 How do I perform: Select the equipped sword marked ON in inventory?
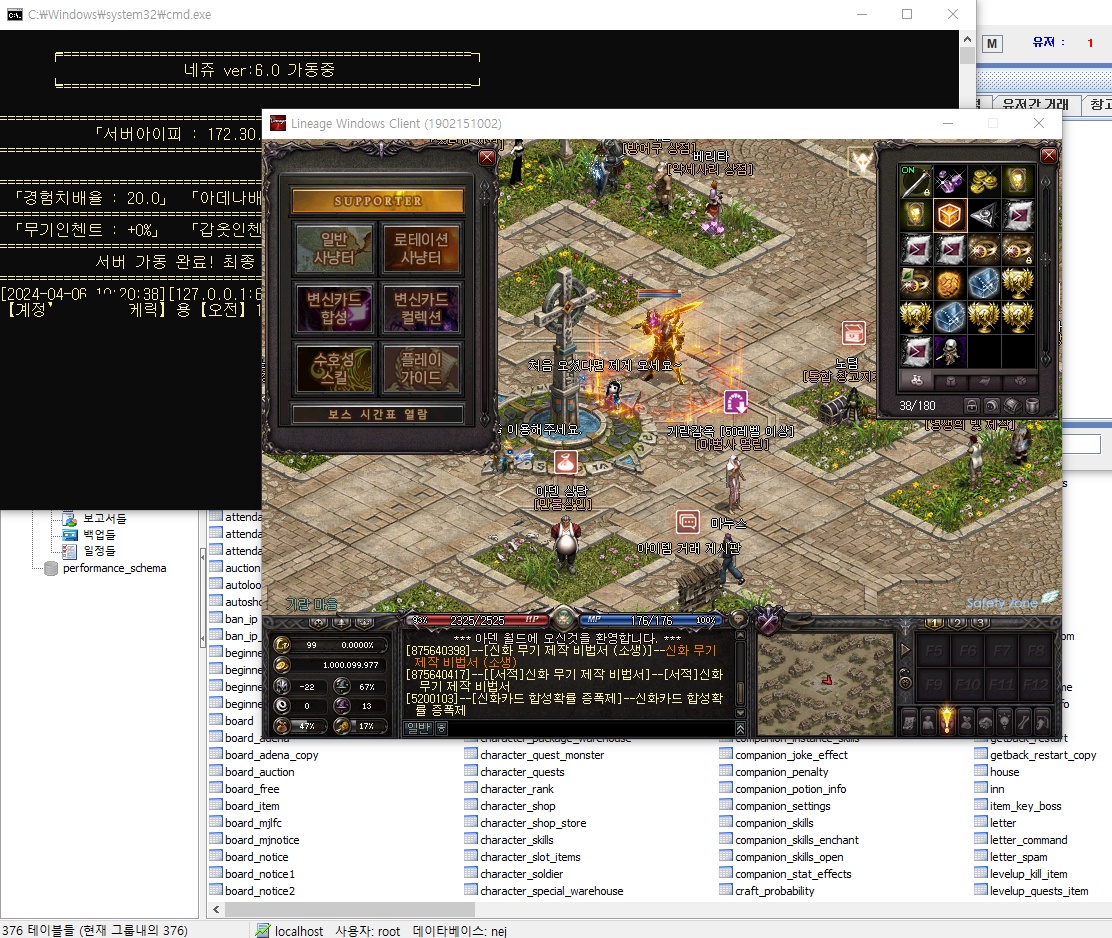click(915, 182)
